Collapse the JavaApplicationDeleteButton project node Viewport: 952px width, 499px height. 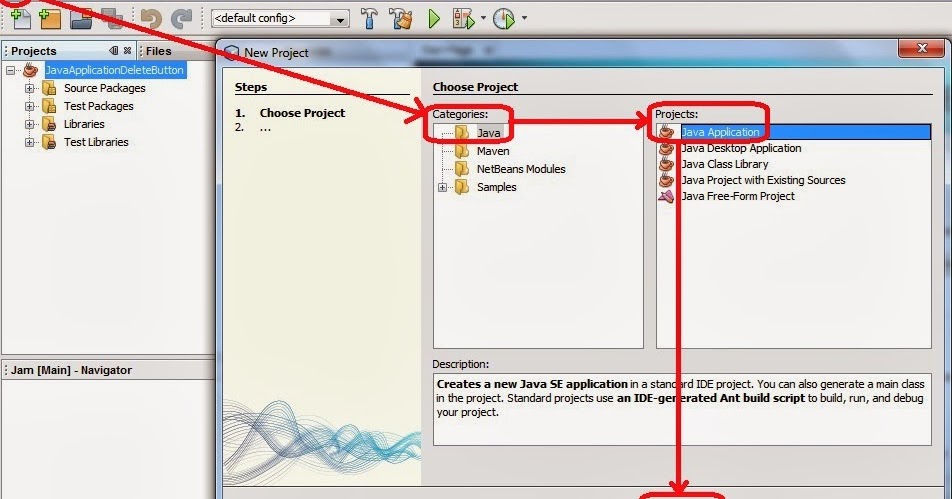(10, 70)
